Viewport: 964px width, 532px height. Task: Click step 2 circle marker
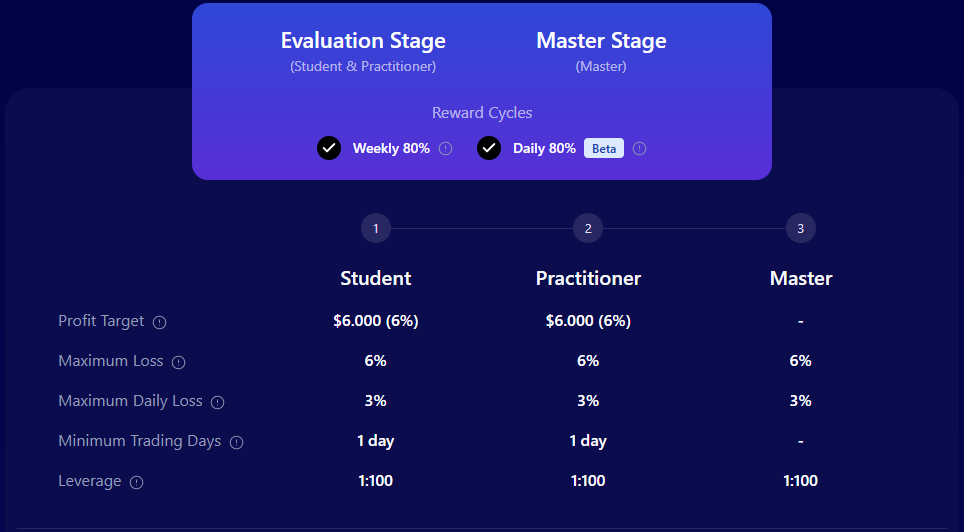pyautogui.click(x=588, y=229)
